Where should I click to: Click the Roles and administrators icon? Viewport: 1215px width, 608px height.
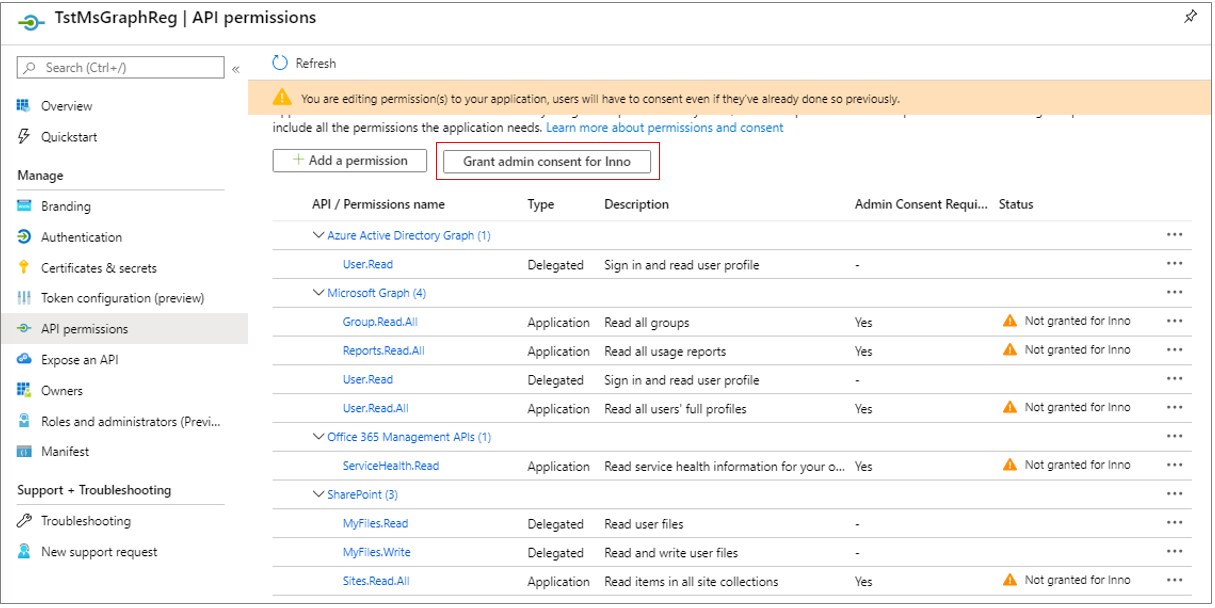click(x=24, y=421)
